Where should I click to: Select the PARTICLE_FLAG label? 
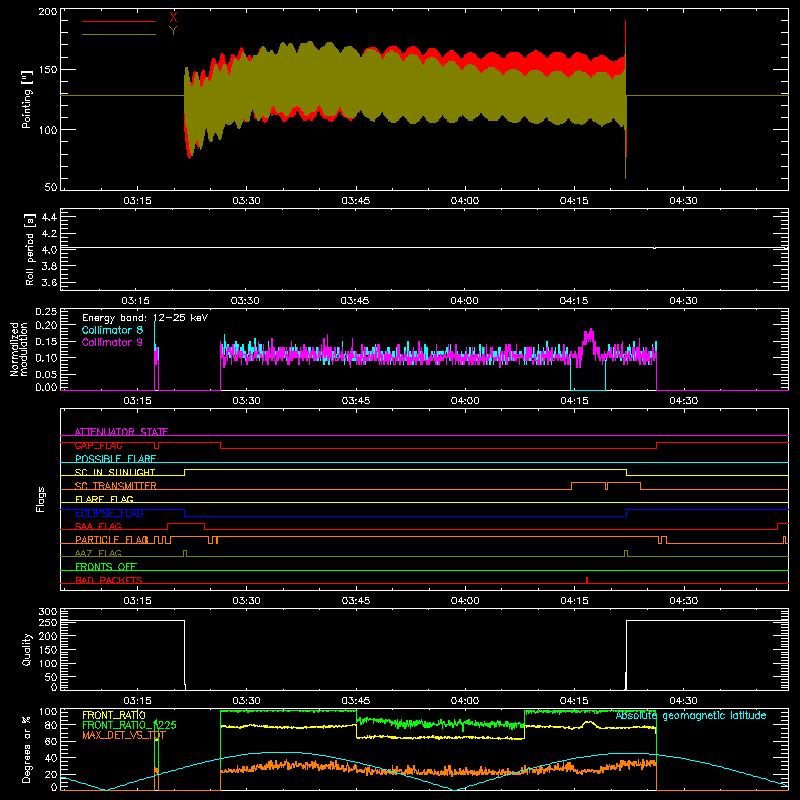pos(112,540)
